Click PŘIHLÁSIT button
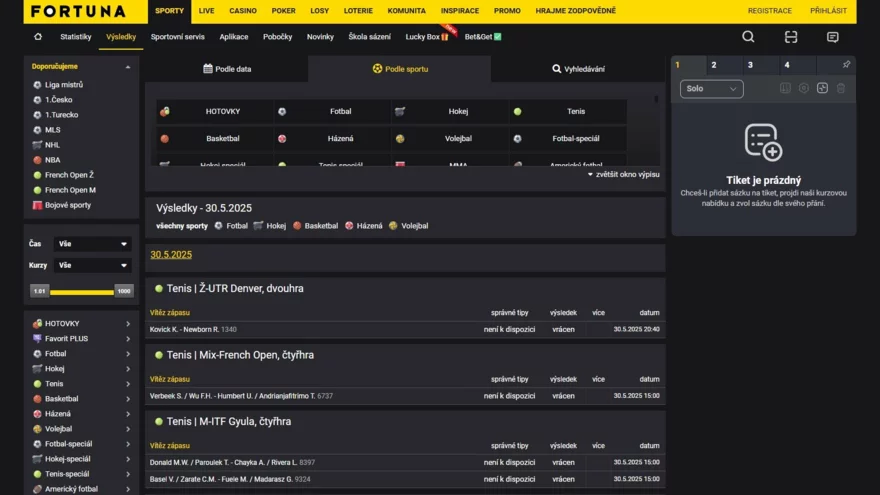The width and height of the screenshot is (880, 495). tap(828, 11)
